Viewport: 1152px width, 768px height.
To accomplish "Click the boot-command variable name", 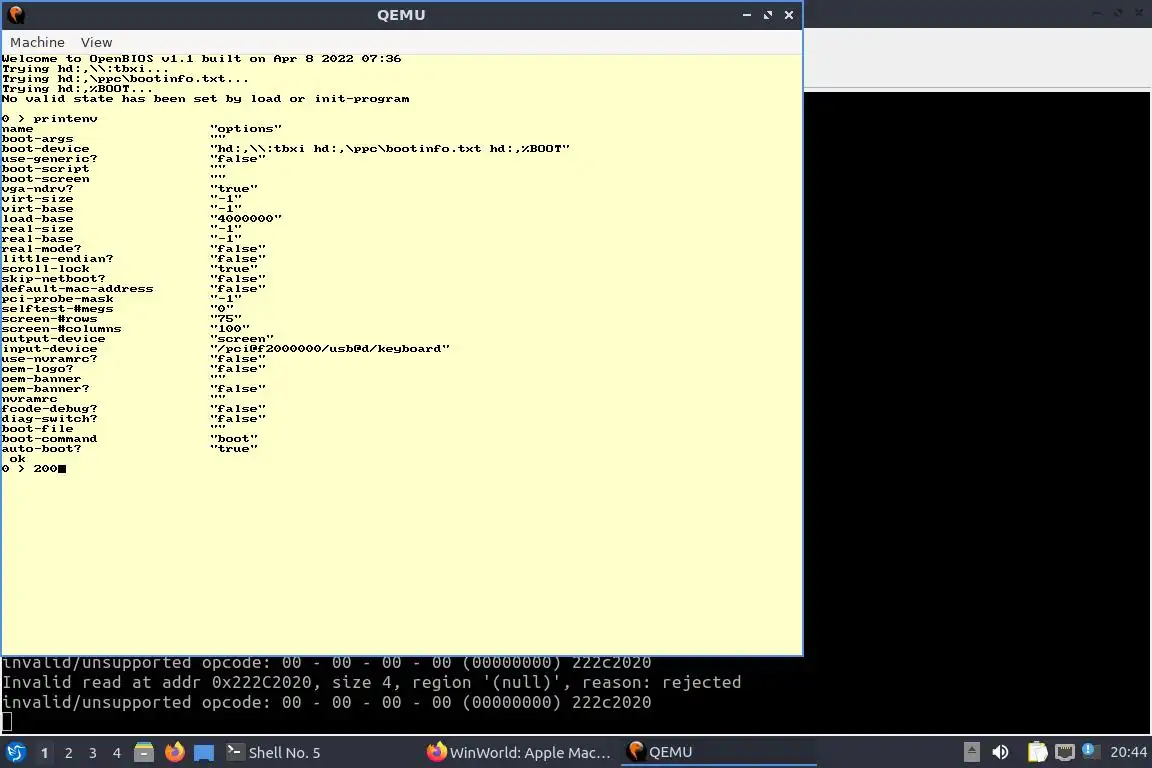I will 49,439.
